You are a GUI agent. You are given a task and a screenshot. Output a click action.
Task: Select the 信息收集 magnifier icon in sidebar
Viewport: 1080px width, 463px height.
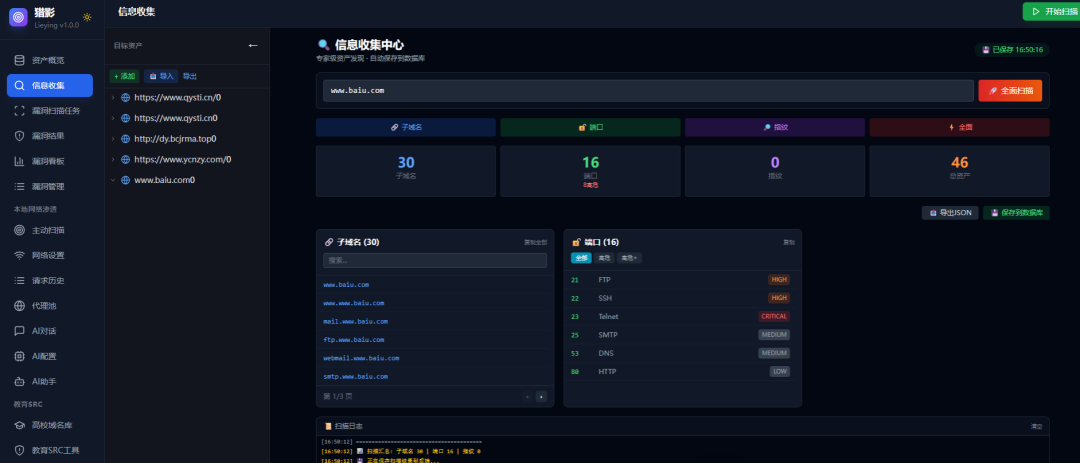pyautogui.click(x=19, y=85)
